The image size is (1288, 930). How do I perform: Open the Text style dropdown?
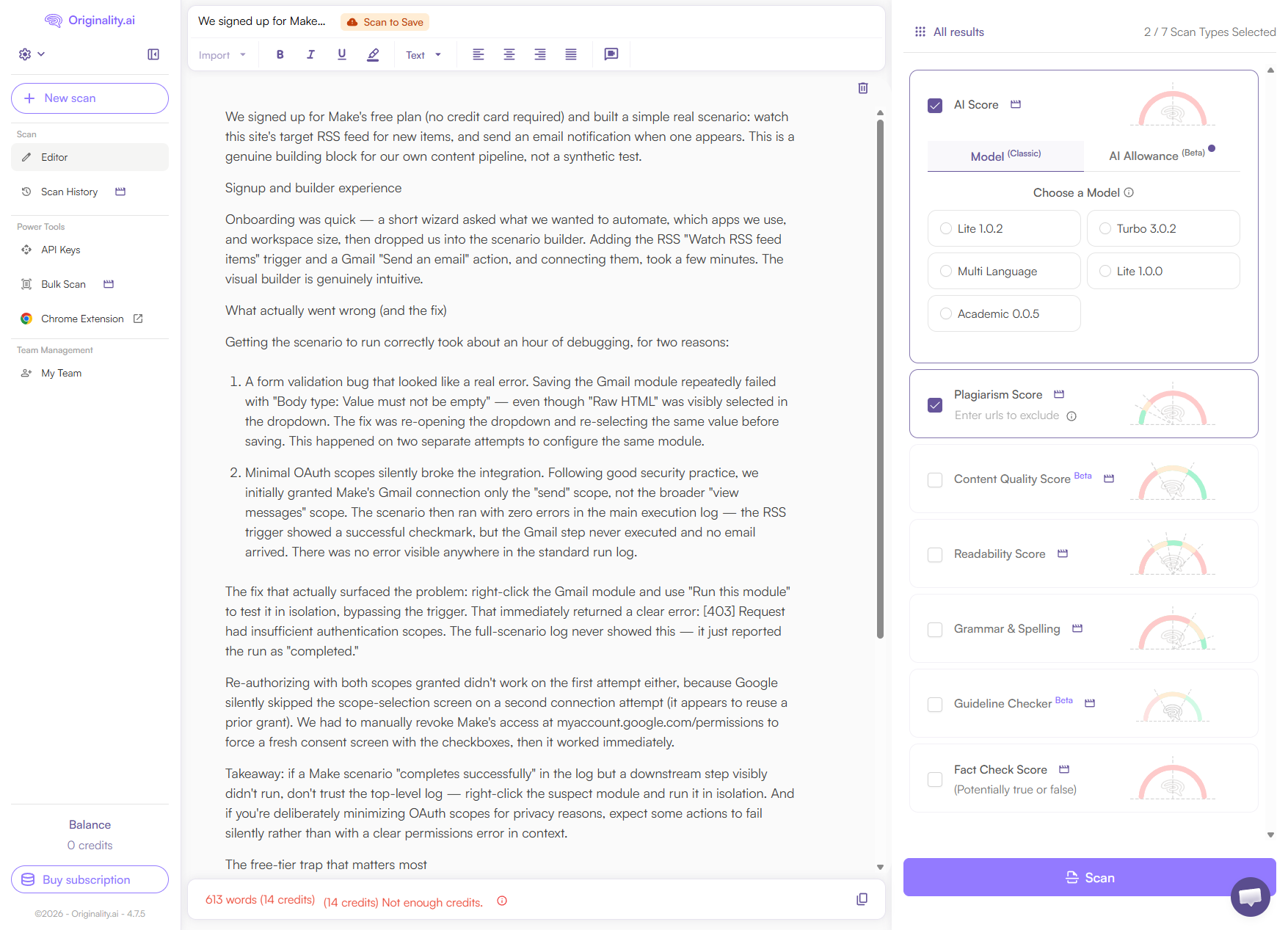[423, 55]
